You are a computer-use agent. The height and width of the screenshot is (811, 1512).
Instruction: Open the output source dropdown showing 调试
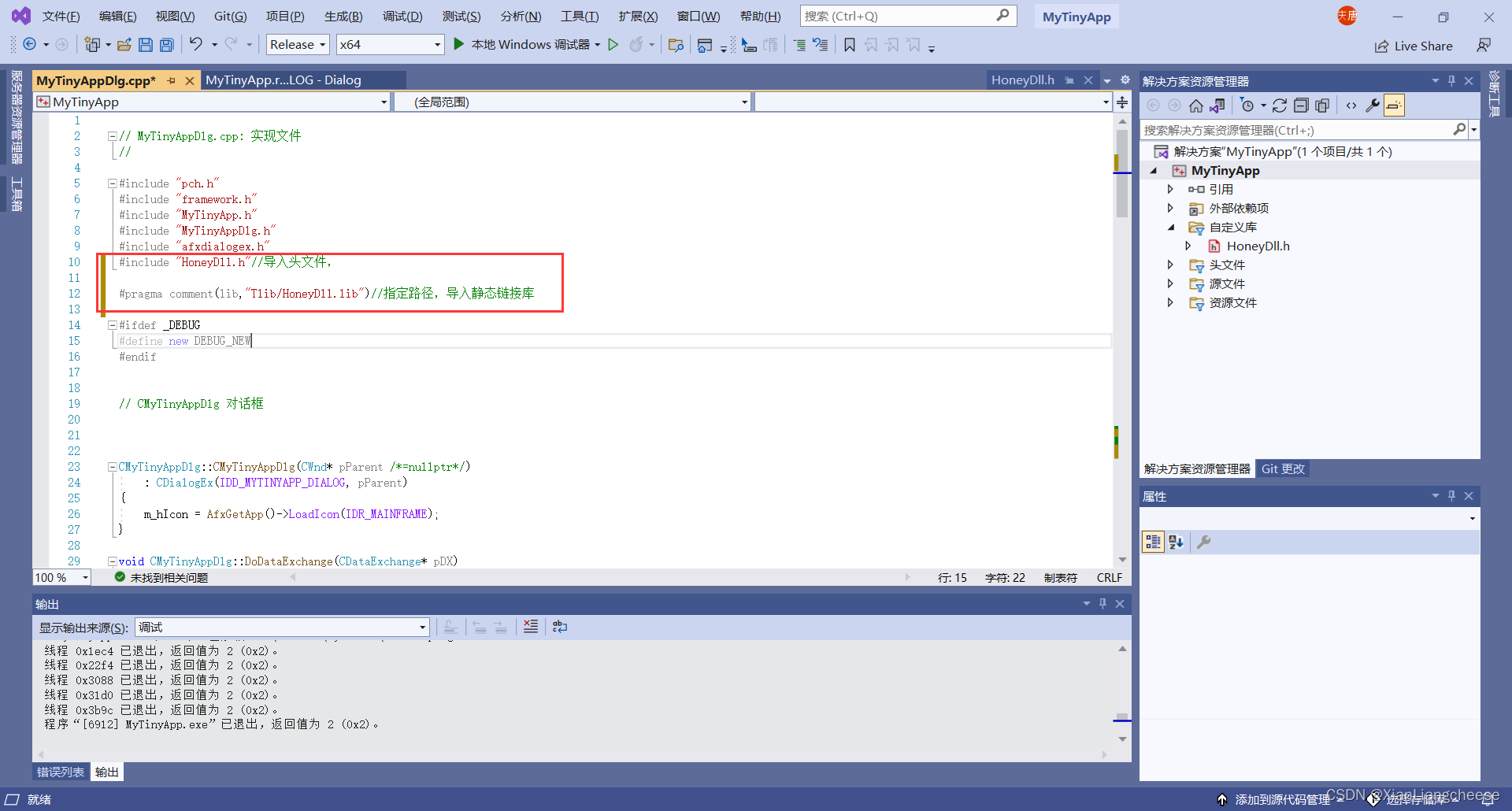[282, 627]
